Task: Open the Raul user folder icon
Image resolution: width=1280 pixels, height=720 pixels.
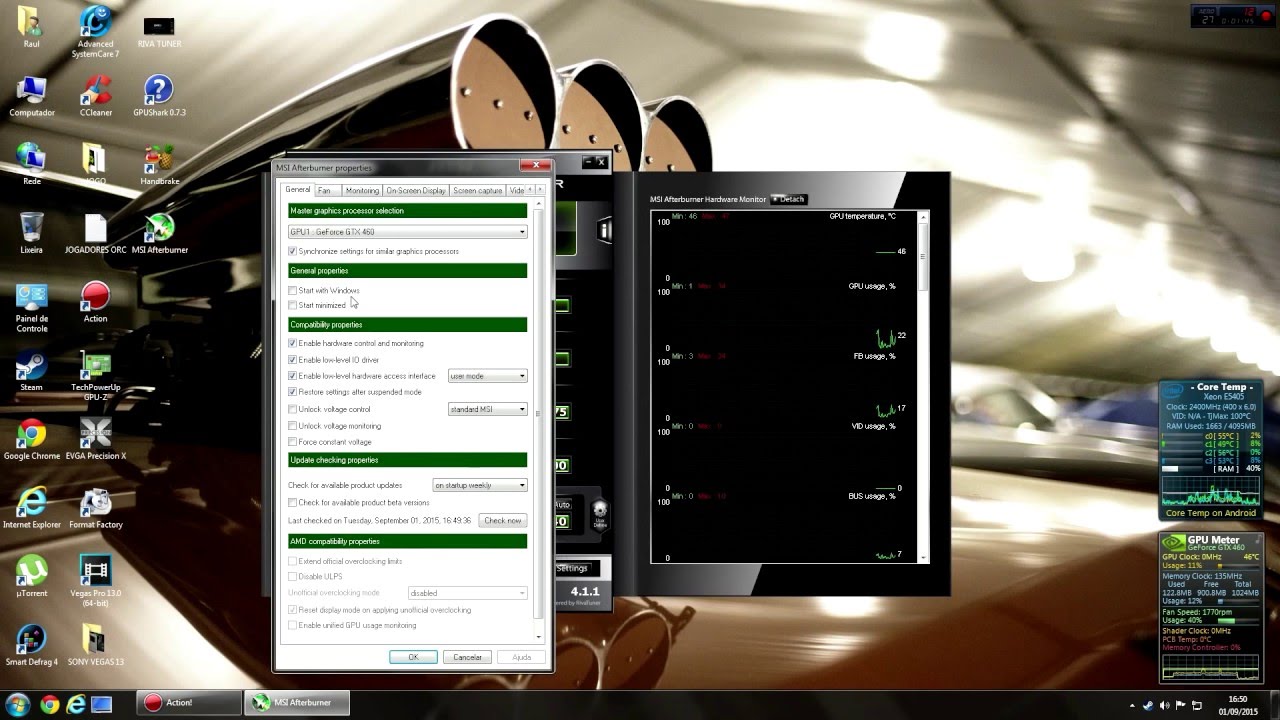Action: pos(31,26)
